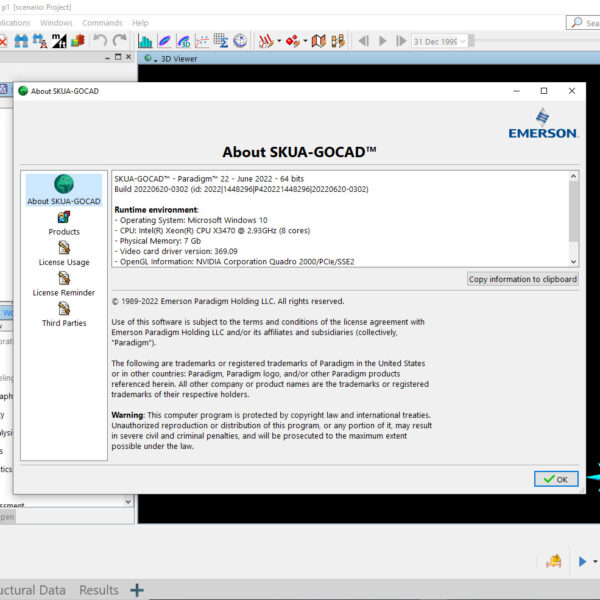Click the time slider handle in the toolbar
Screen dimensions: 600x600
(x=471, y=41)
